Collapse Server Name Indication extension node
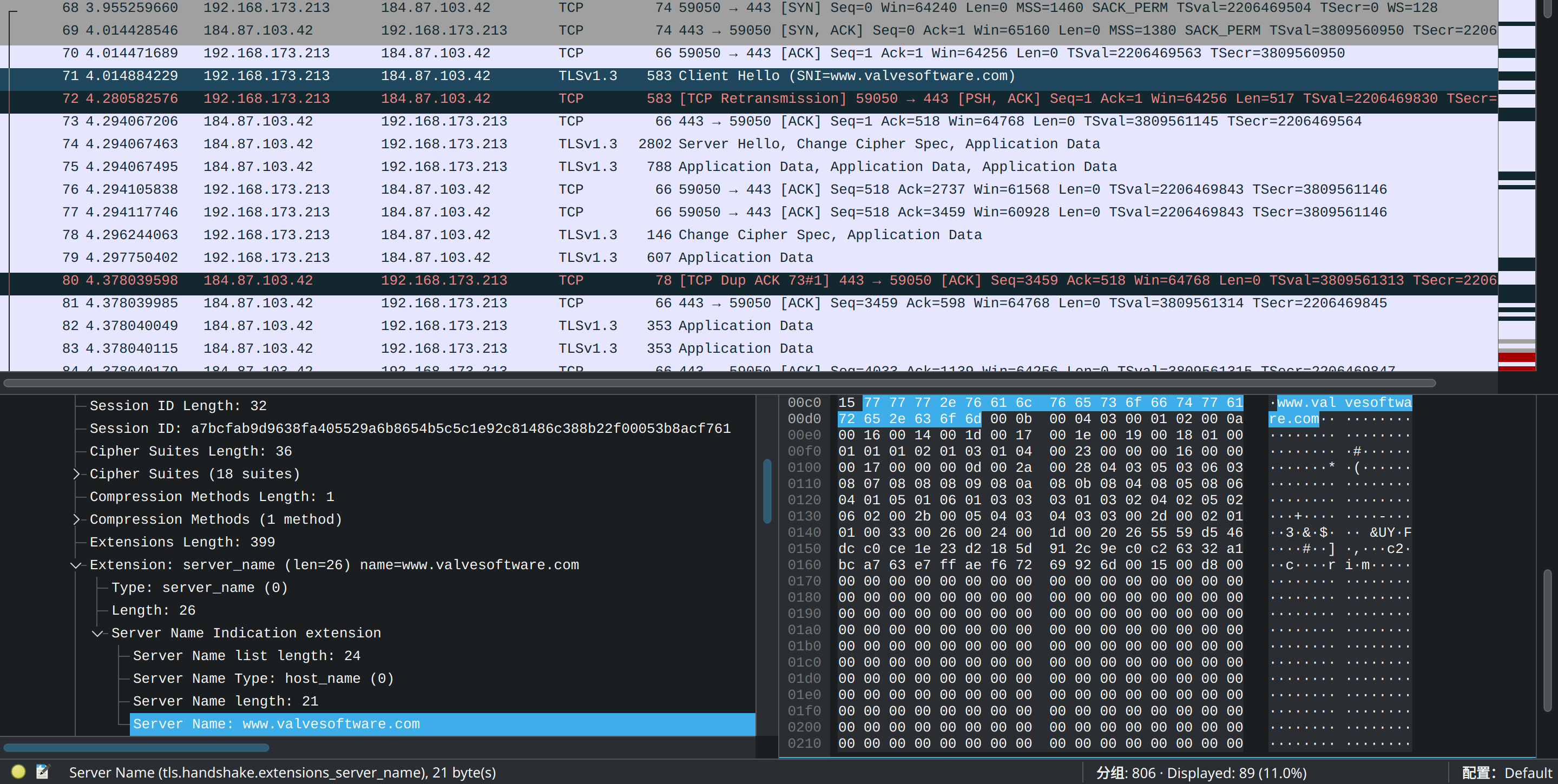This screenshot has height=784, width=1558. 97,633
